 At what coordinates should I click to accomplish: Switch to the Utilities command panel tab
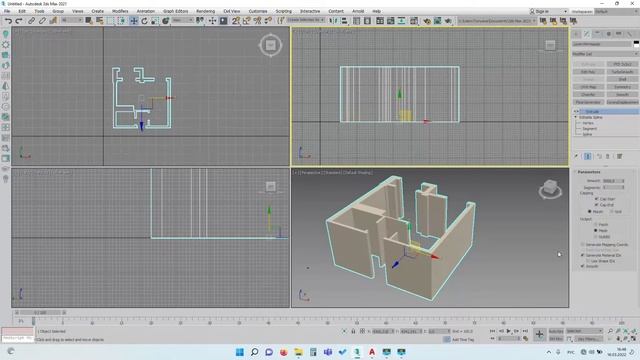(x=630, y=34)
